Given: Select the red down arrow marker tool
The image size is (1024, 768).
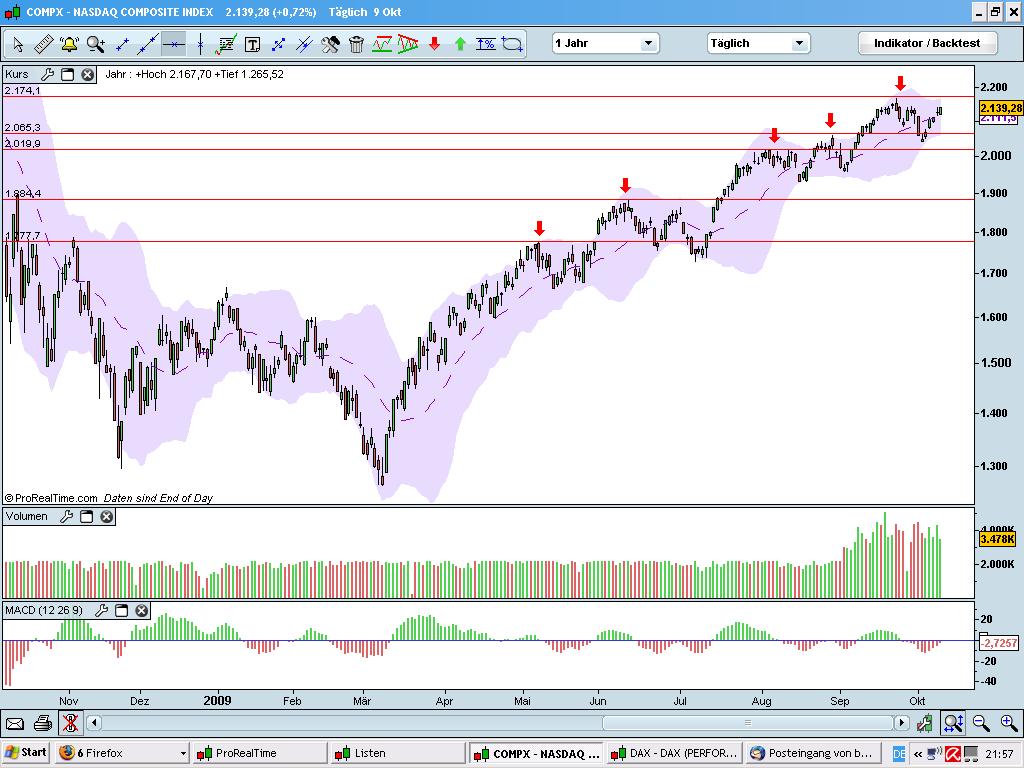Looking at the screenshot, I should pos(434,44).
